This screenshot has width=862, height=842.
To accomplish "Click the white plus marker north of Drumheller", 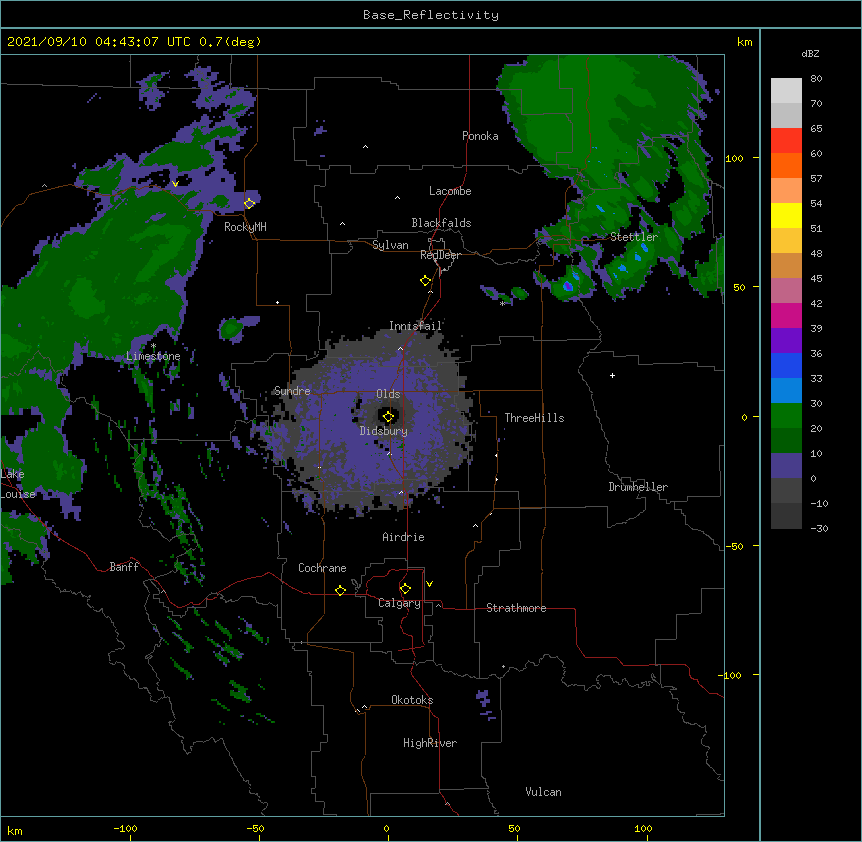I will click(x=612, y=375).
